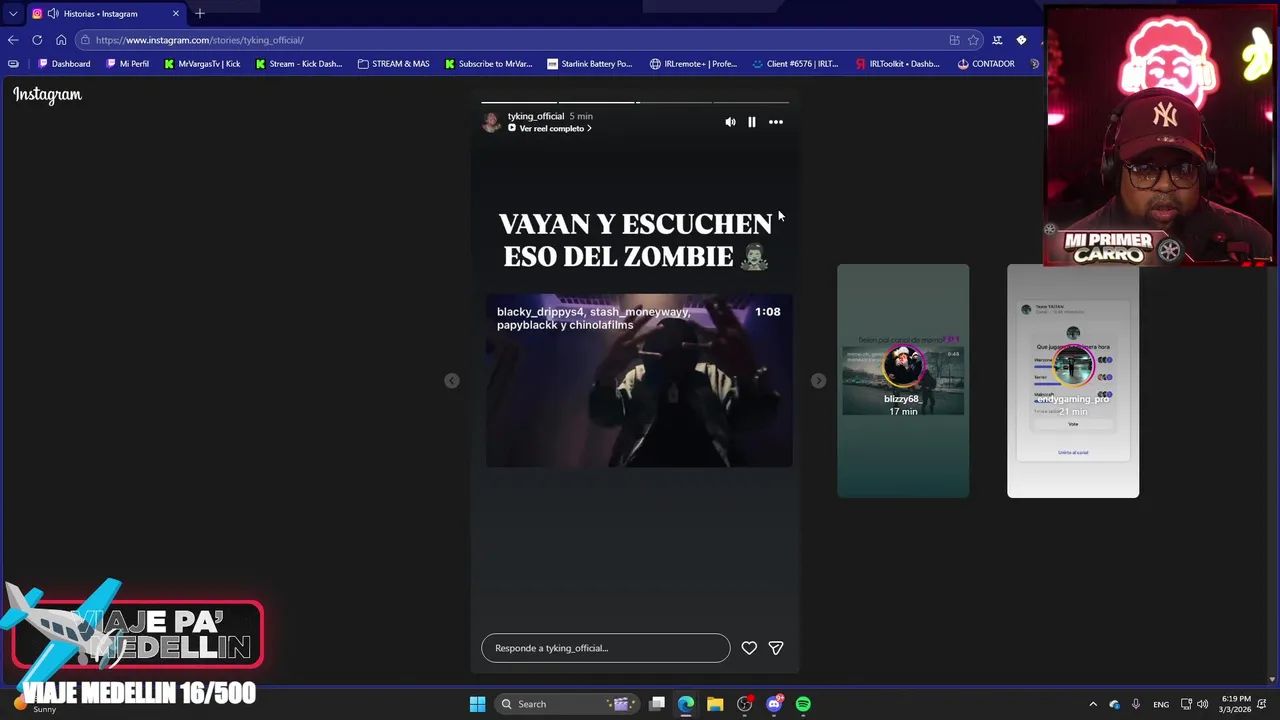Click 'Ver reel completo' link
Screen dimensions: 1280x720
[550, 128]
